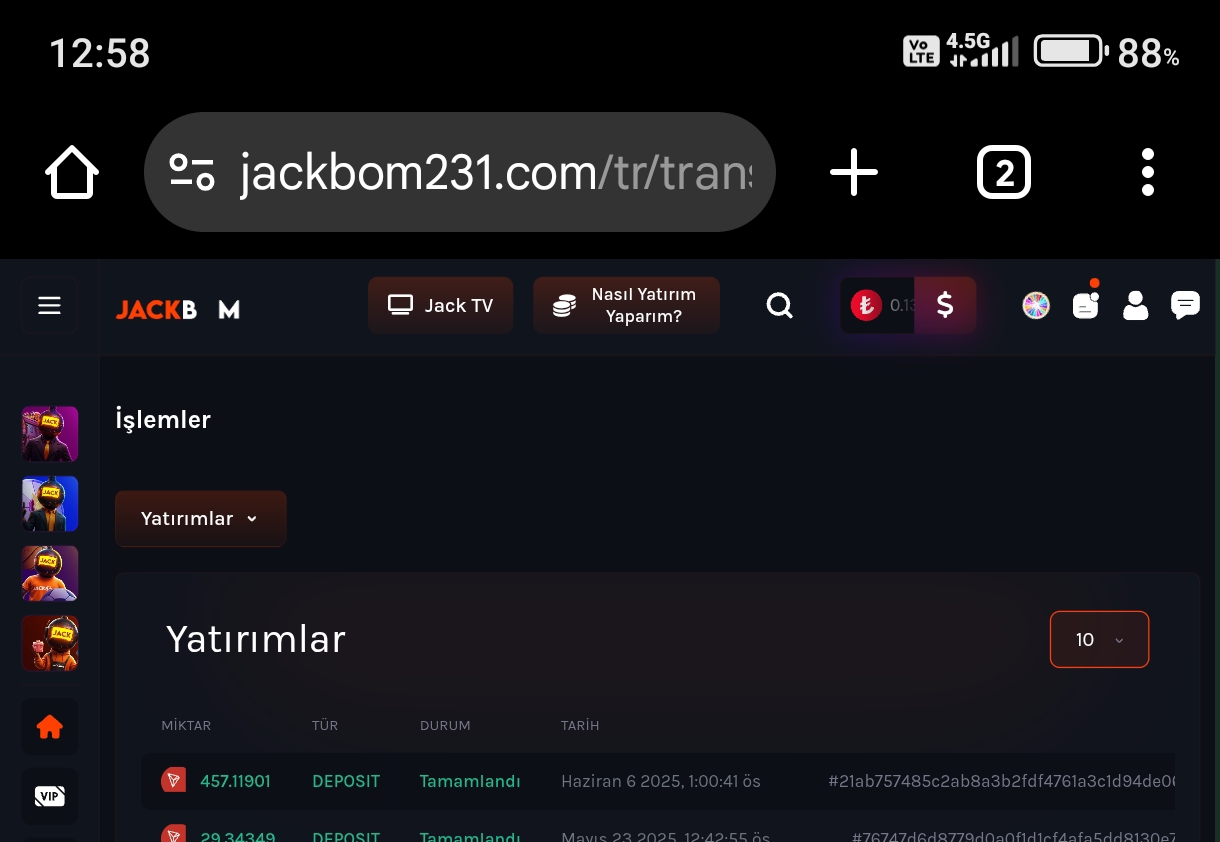Viewport: 1220px width, 842px height.
Task: Click DEPOSIT in the 457.11901 row
Action: point(346,781)
